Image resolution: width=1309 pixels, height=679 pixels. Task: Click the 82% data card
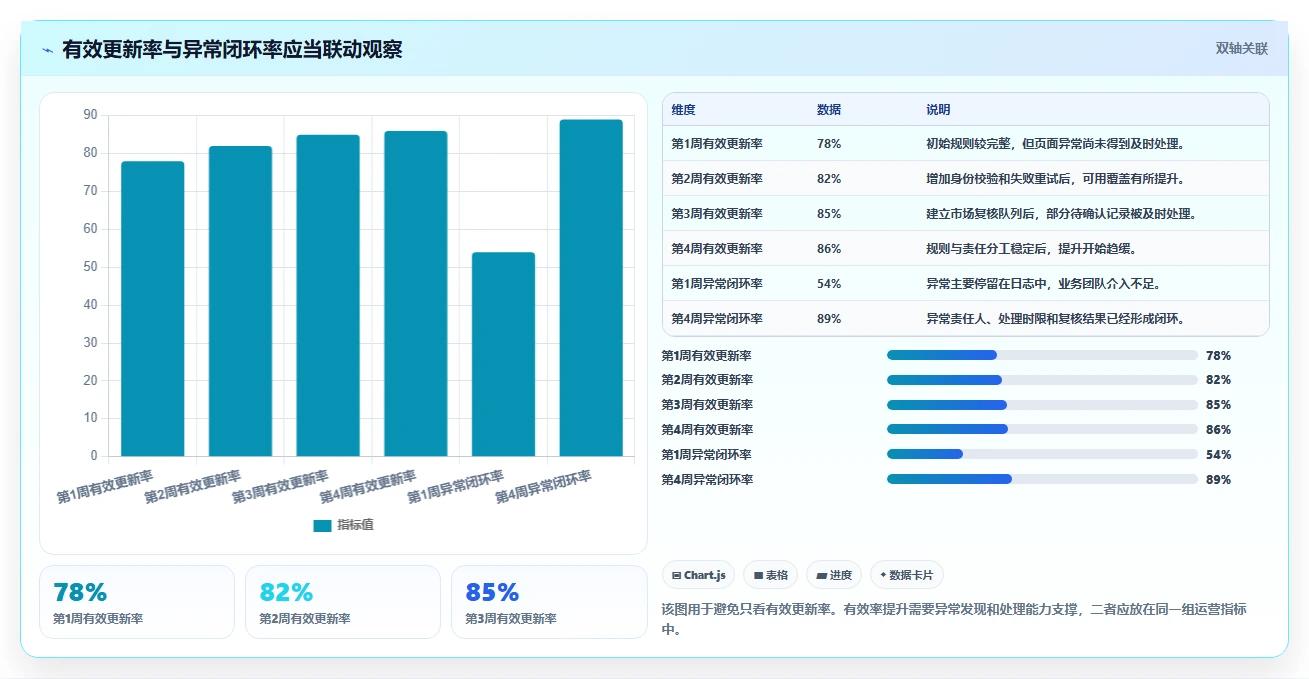coord(343,602)
